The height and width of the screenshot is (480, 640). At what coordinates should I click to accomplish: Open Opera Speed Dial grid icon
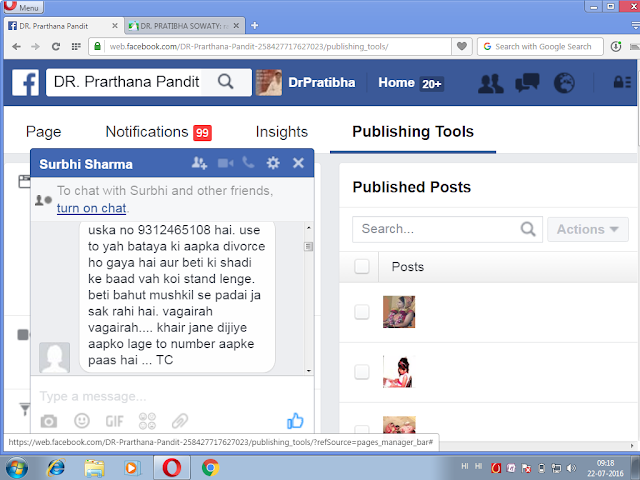click(76, 47)
